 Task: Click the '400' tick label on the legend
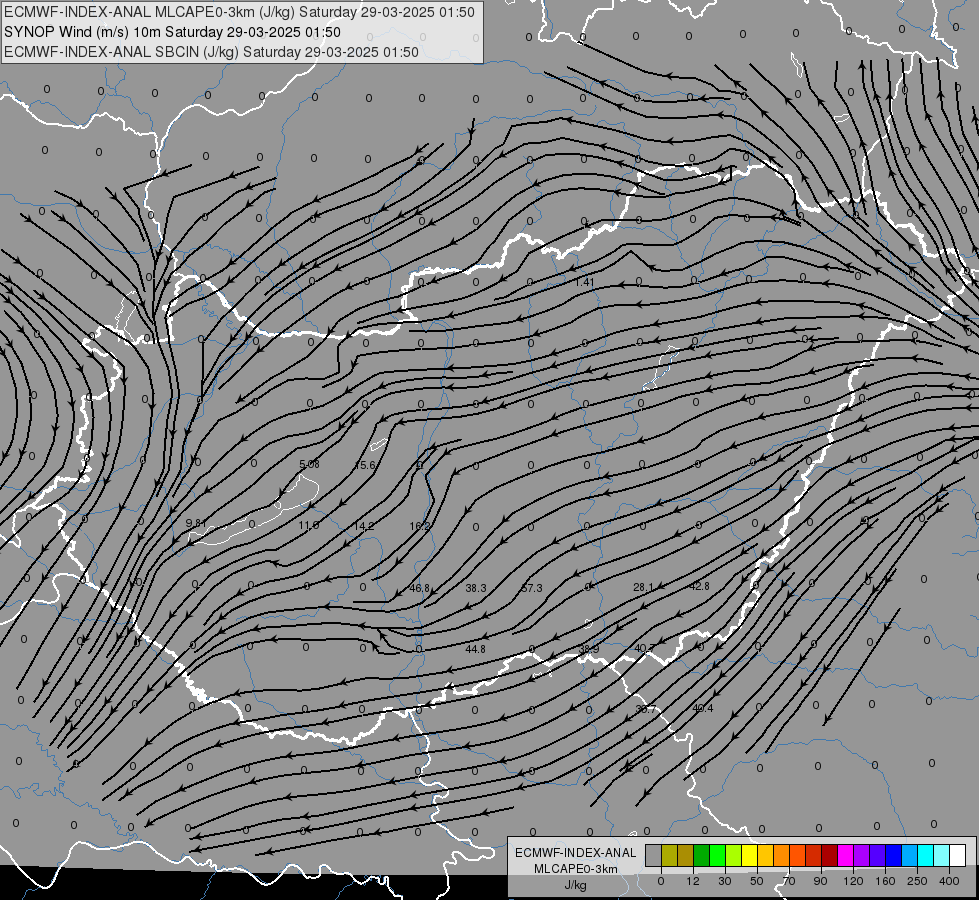click(x=949, y=881)
